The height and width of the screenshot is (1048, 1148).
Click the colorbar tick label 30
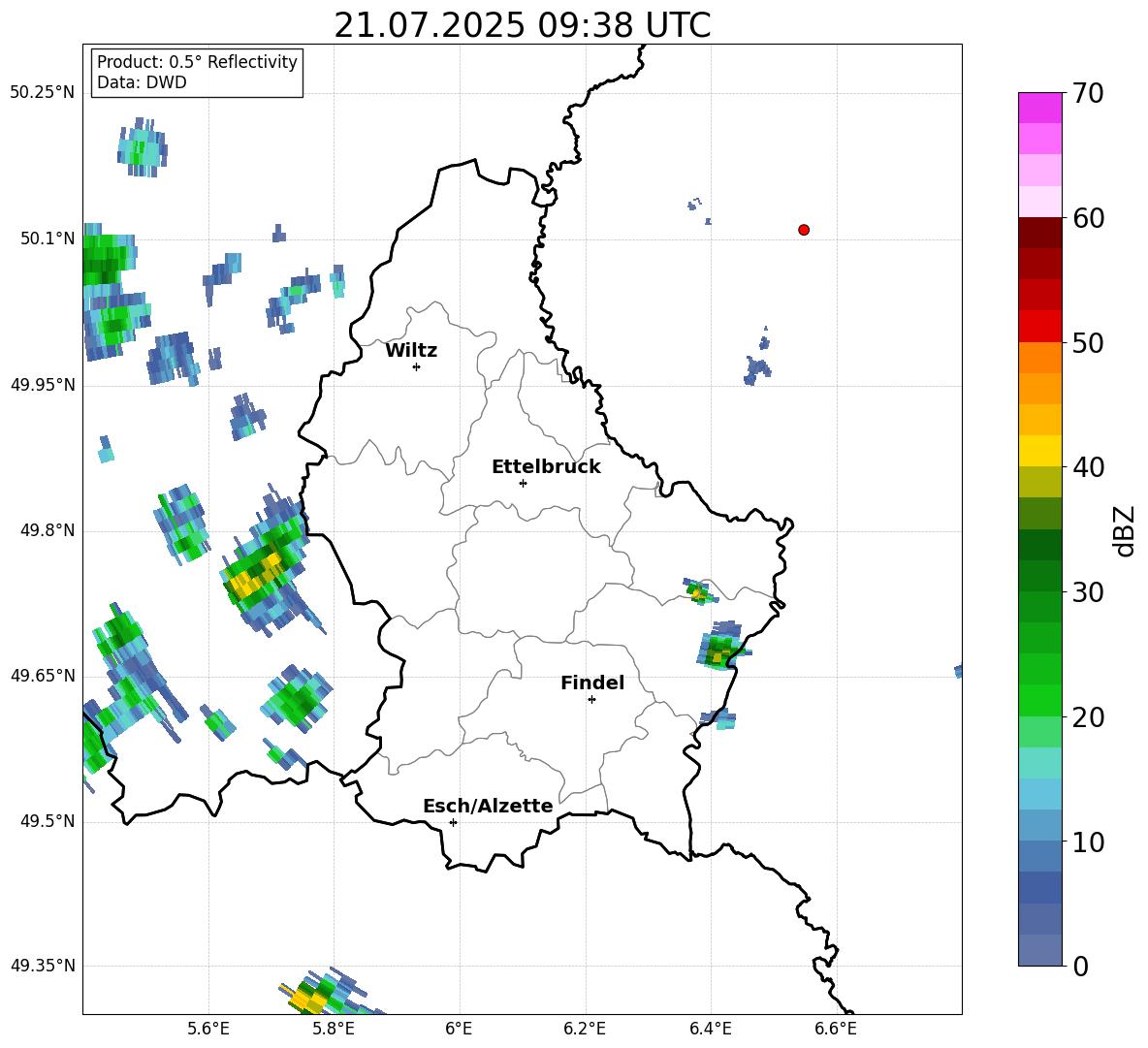(x=1088, y=592)
